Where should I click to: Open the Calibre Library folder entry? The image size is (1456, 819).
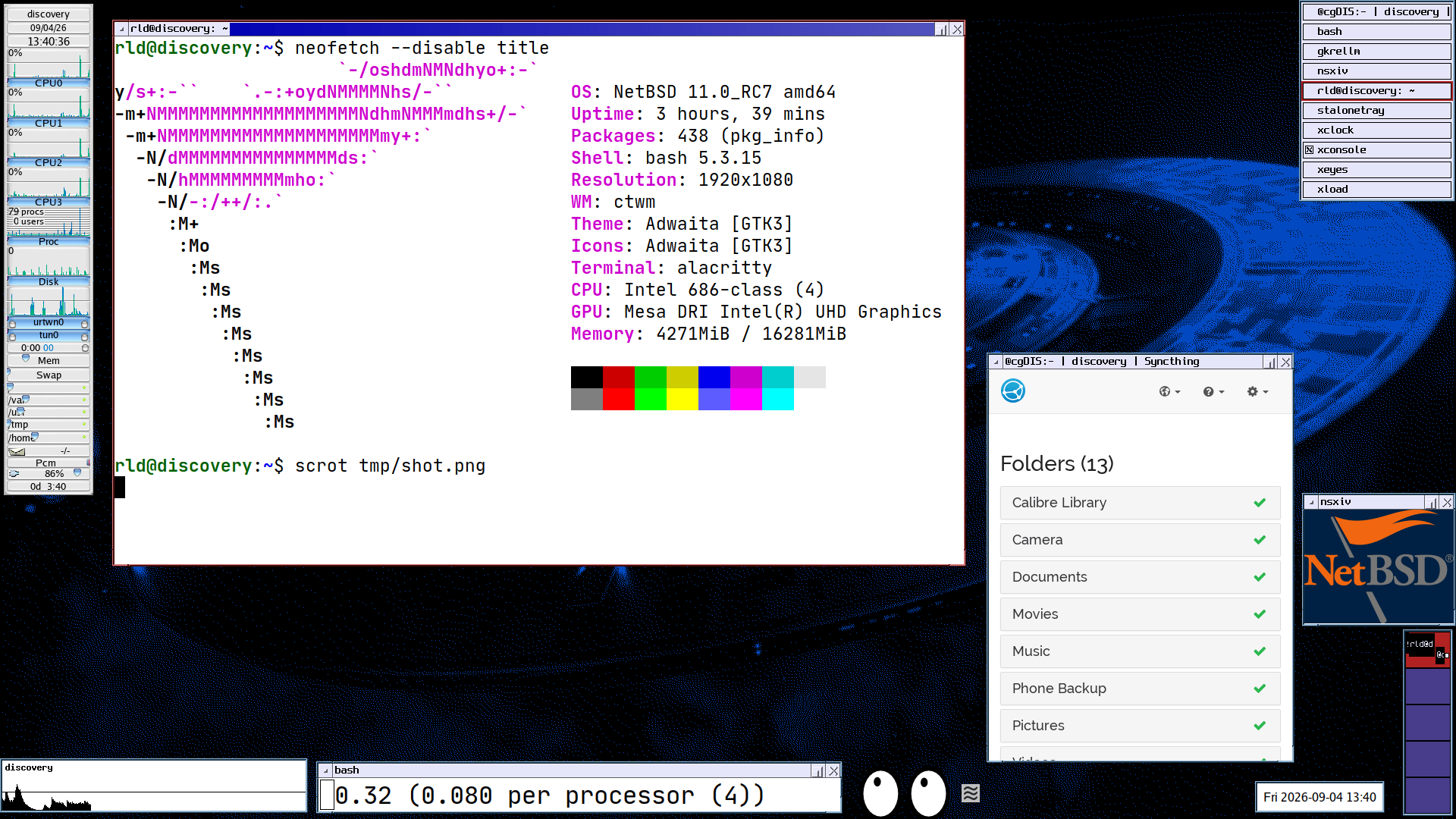tap(1140, 503)
